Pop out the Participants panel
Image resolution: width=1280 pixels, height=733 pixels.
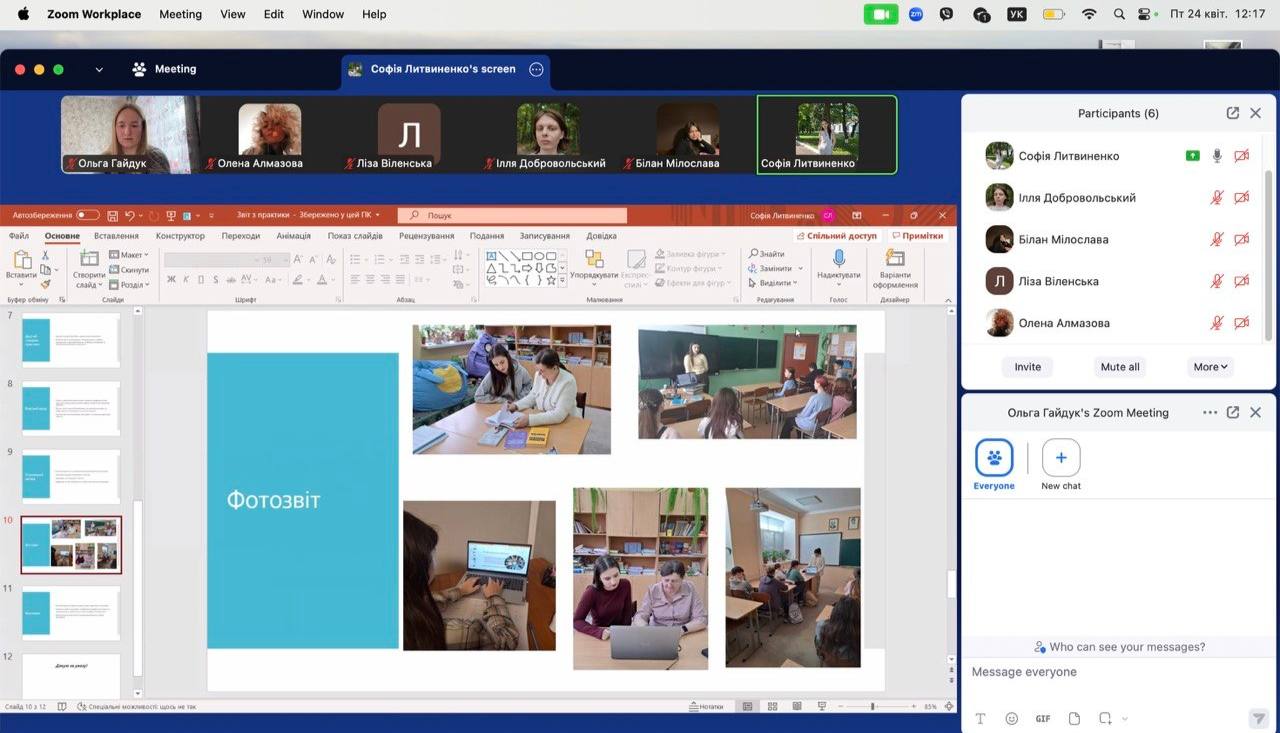click(x=1233, y=113)
